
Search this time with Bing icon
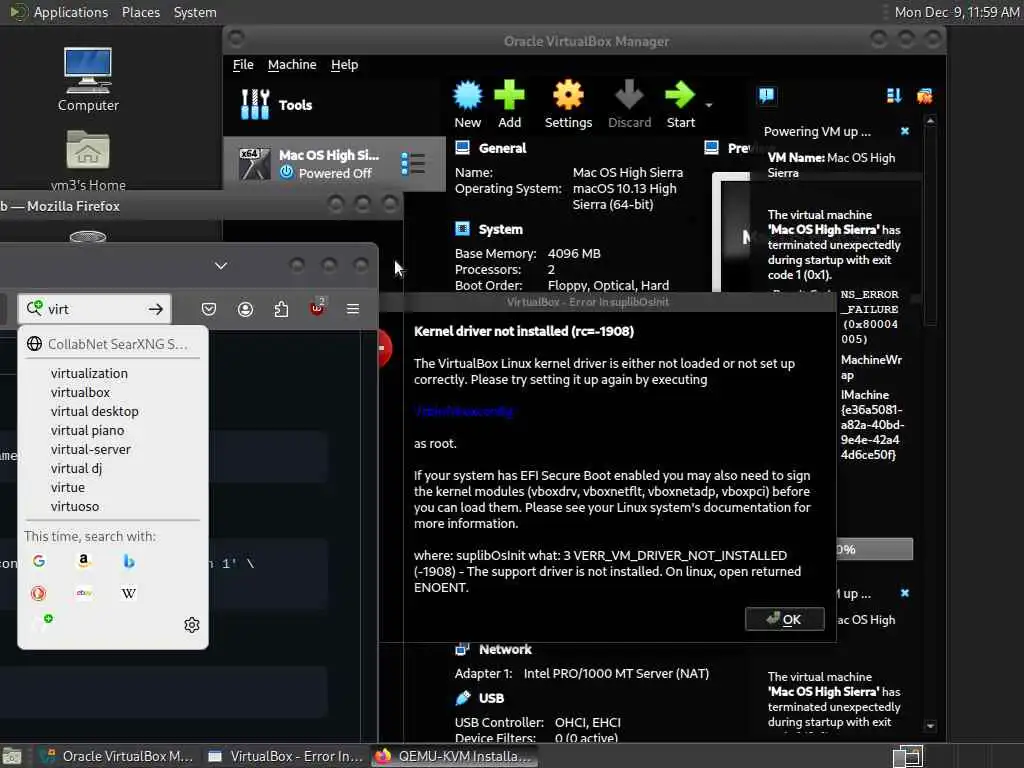(129, 561)
